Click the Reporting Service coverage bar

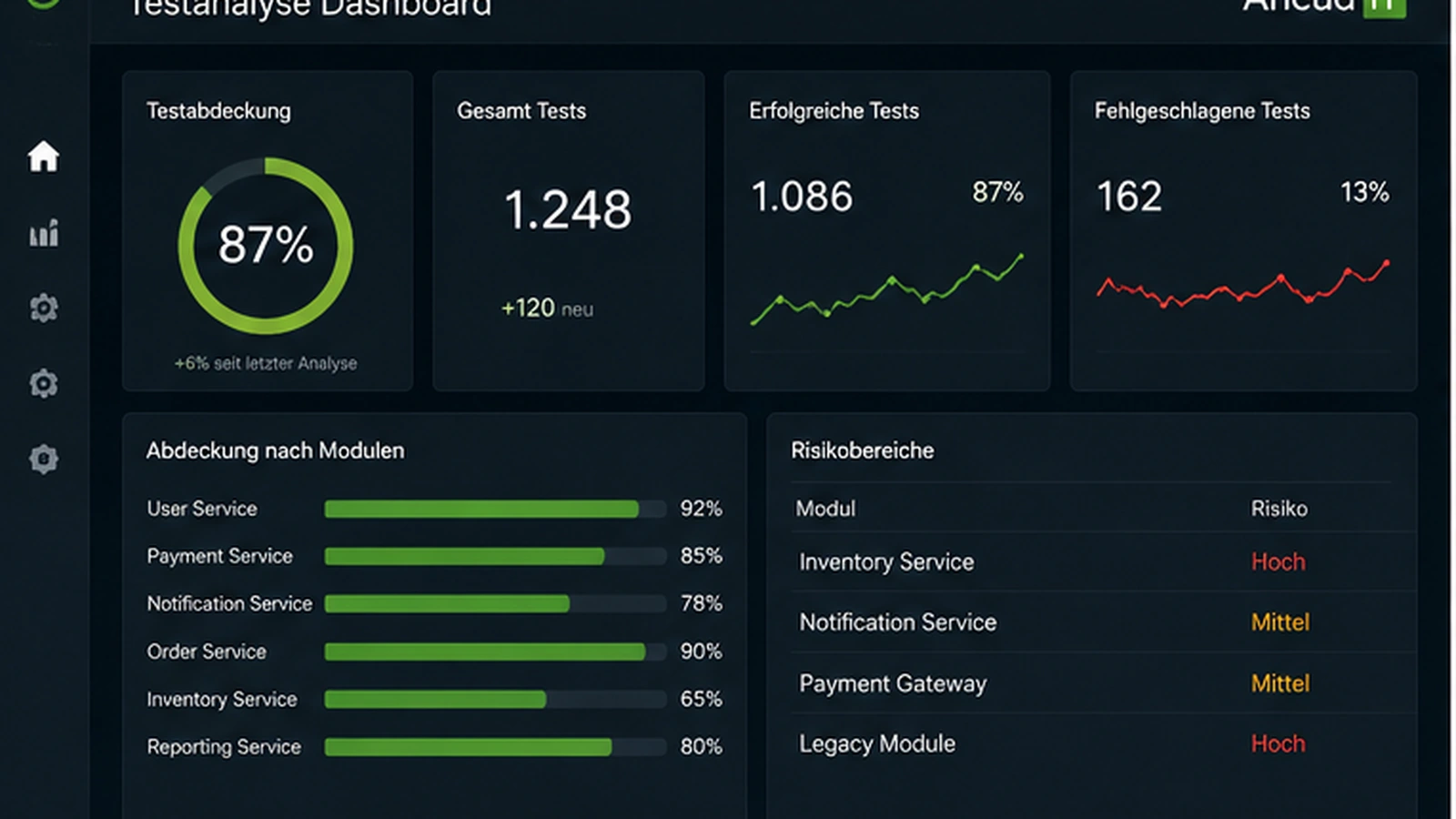point(495,747)
